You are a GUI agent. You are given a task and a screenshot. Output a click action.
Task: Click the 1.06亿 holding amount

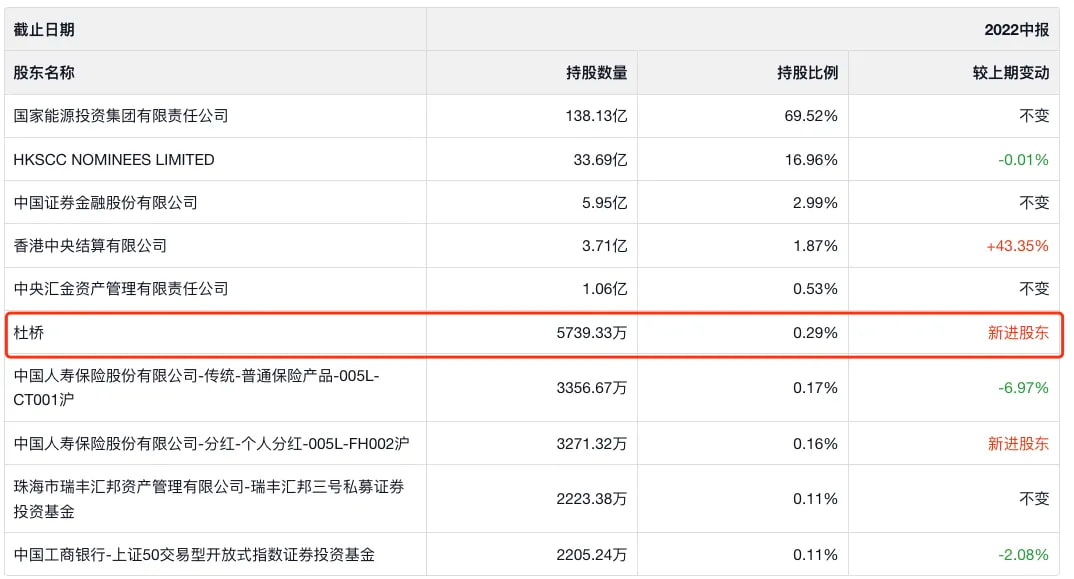(604, 289)
